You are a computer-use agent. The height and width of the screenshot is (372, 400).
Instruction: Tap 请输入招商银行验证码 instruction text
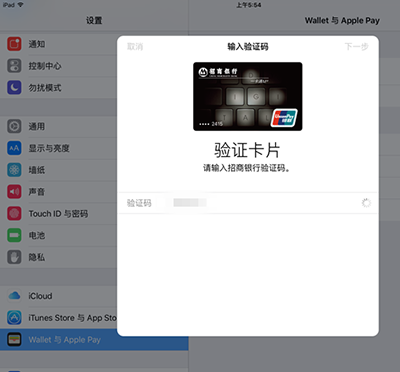[247, 168]
